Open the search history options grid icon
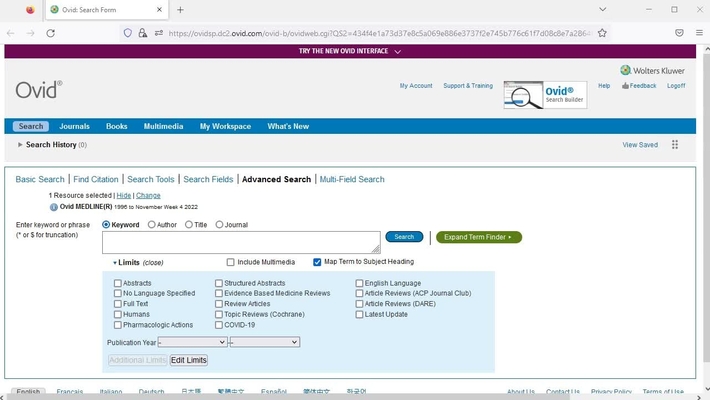Image resolution: width=710 pixels, height=400 pixels. 675,145
